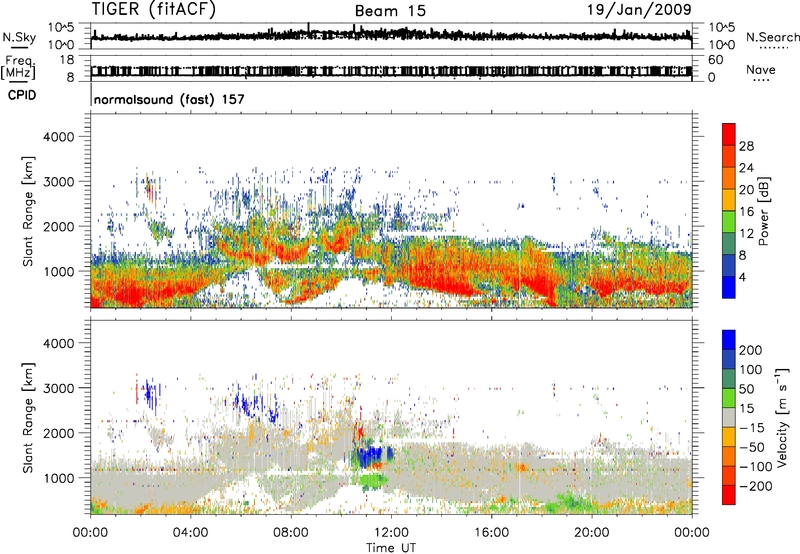Click the date '19/Jan/2009'
This screenshot has height=554, width=800.
click(x=639, y=9)
